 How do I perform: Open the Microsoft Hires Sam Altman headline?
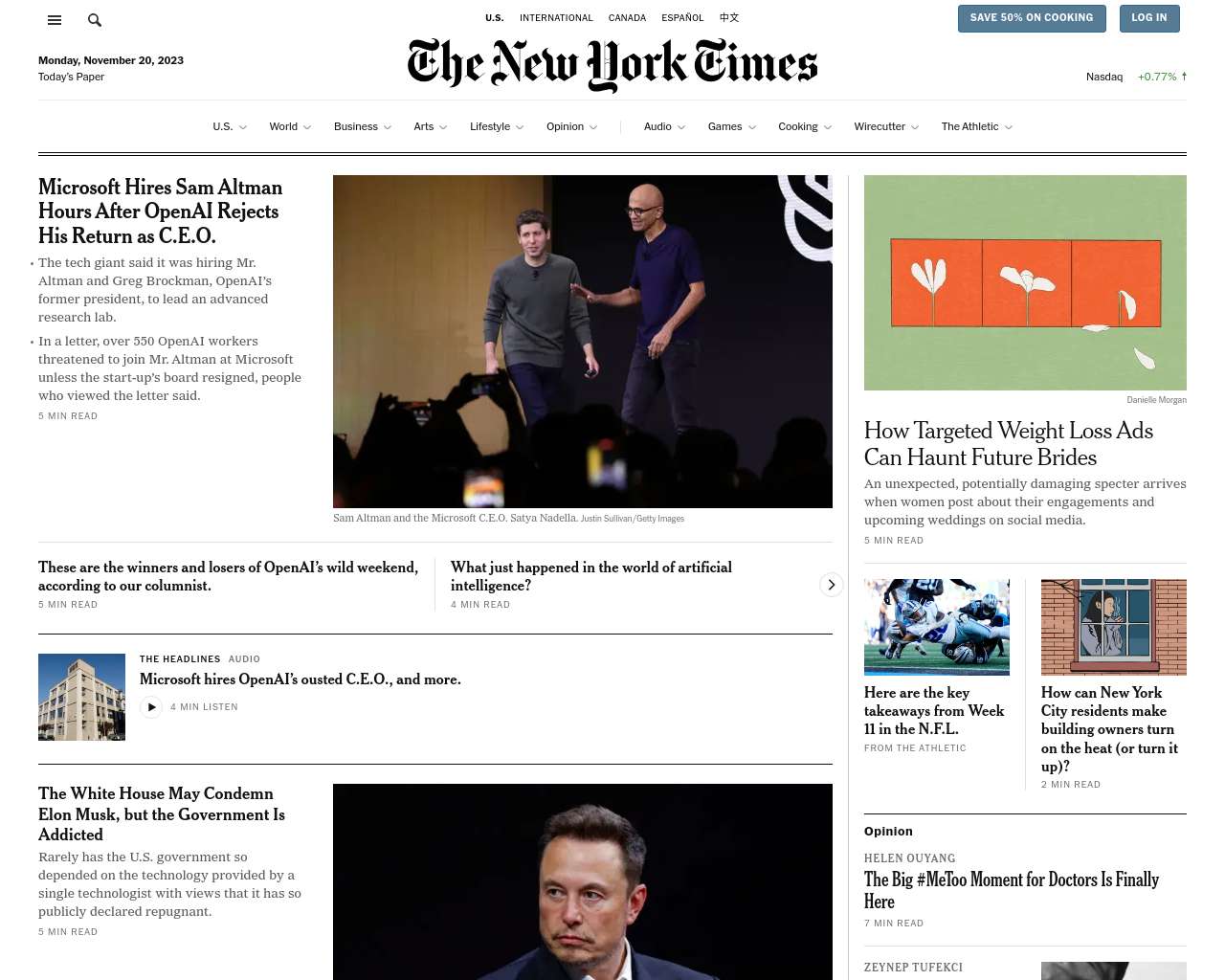tap(161, 212)
